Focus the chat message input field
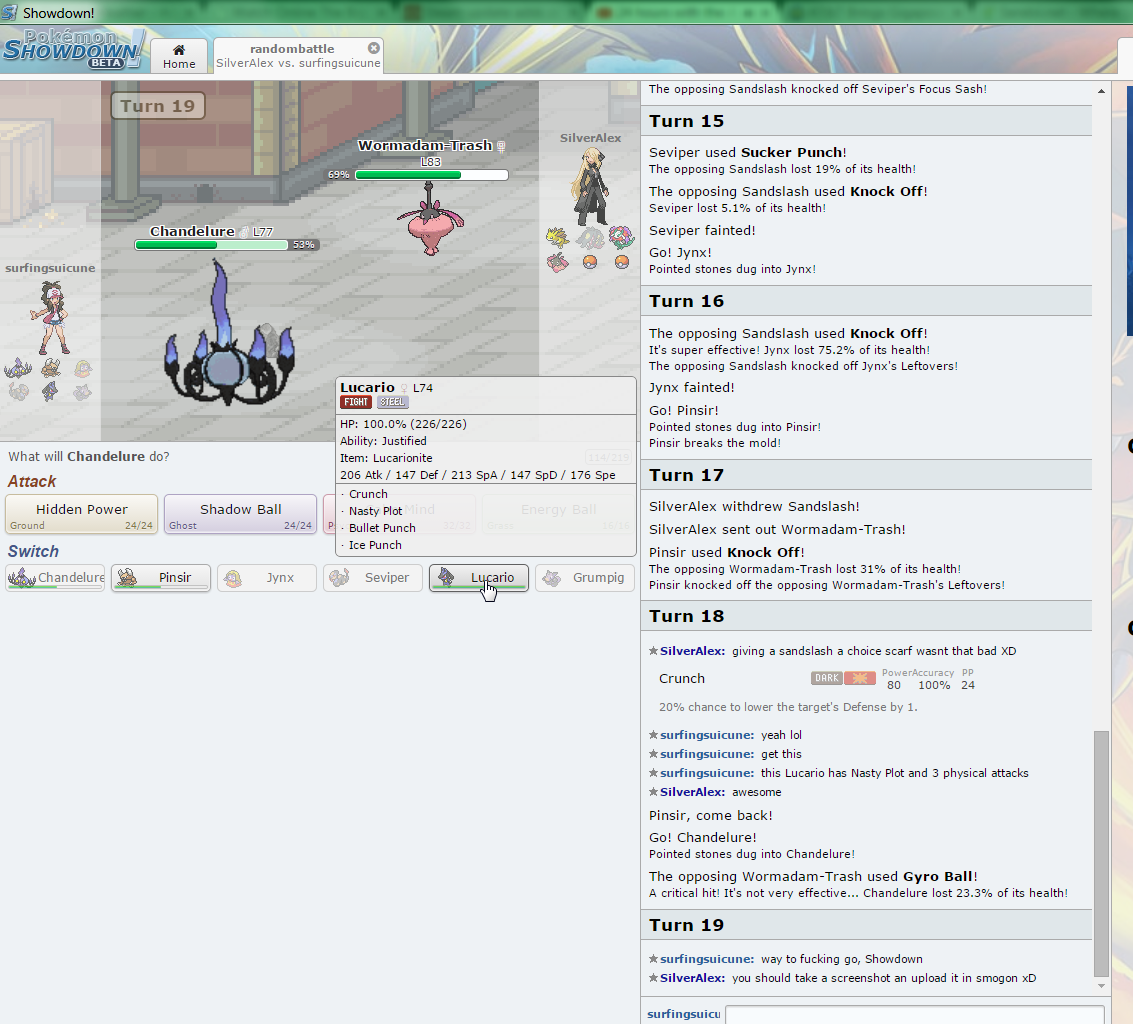Viewport: 1133px width, 1024px height. tap(914, 1014)
